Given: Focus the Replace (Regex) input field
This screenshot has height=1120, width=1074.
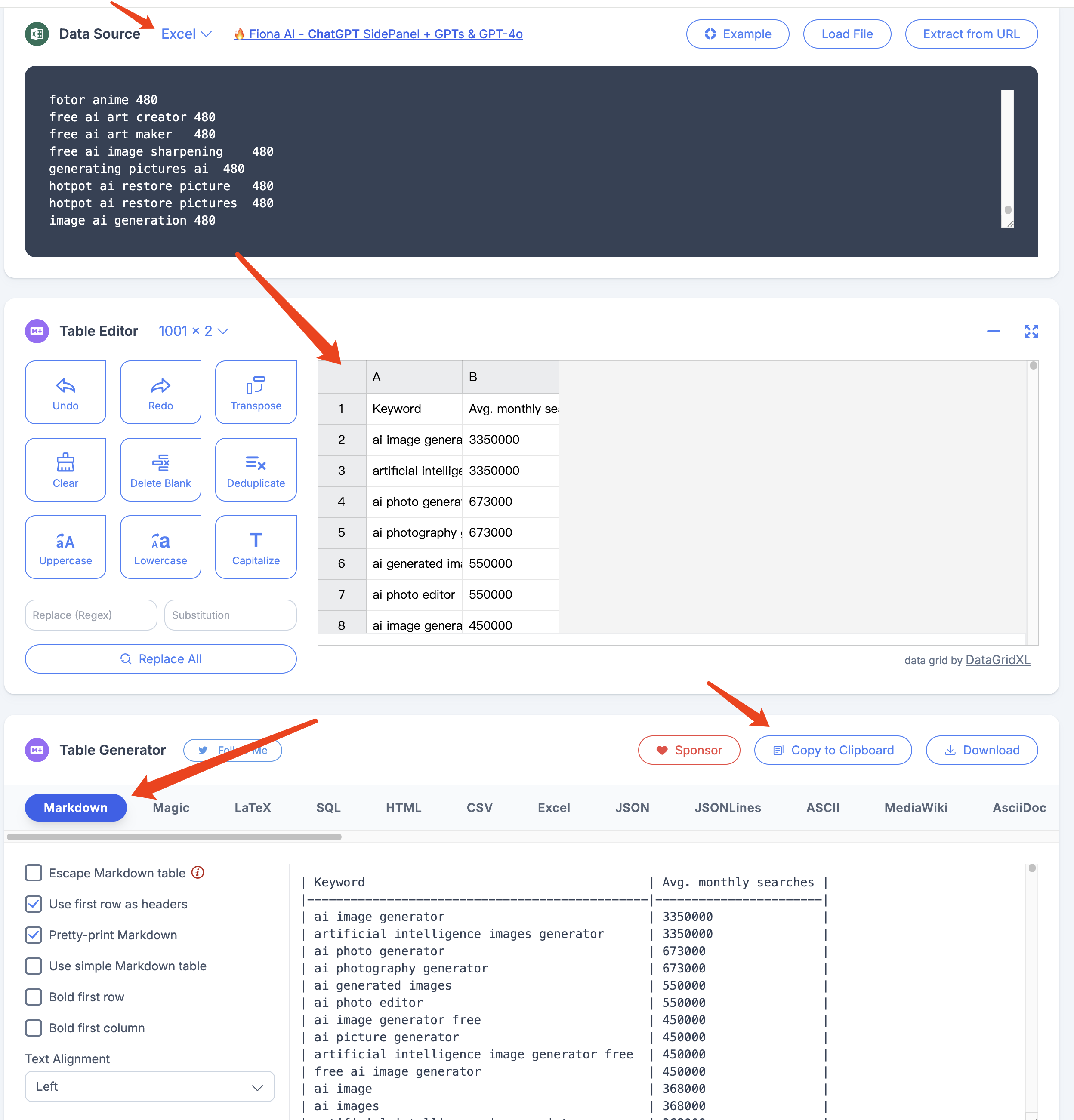Looking at the screenshot, I should point(91,615).
